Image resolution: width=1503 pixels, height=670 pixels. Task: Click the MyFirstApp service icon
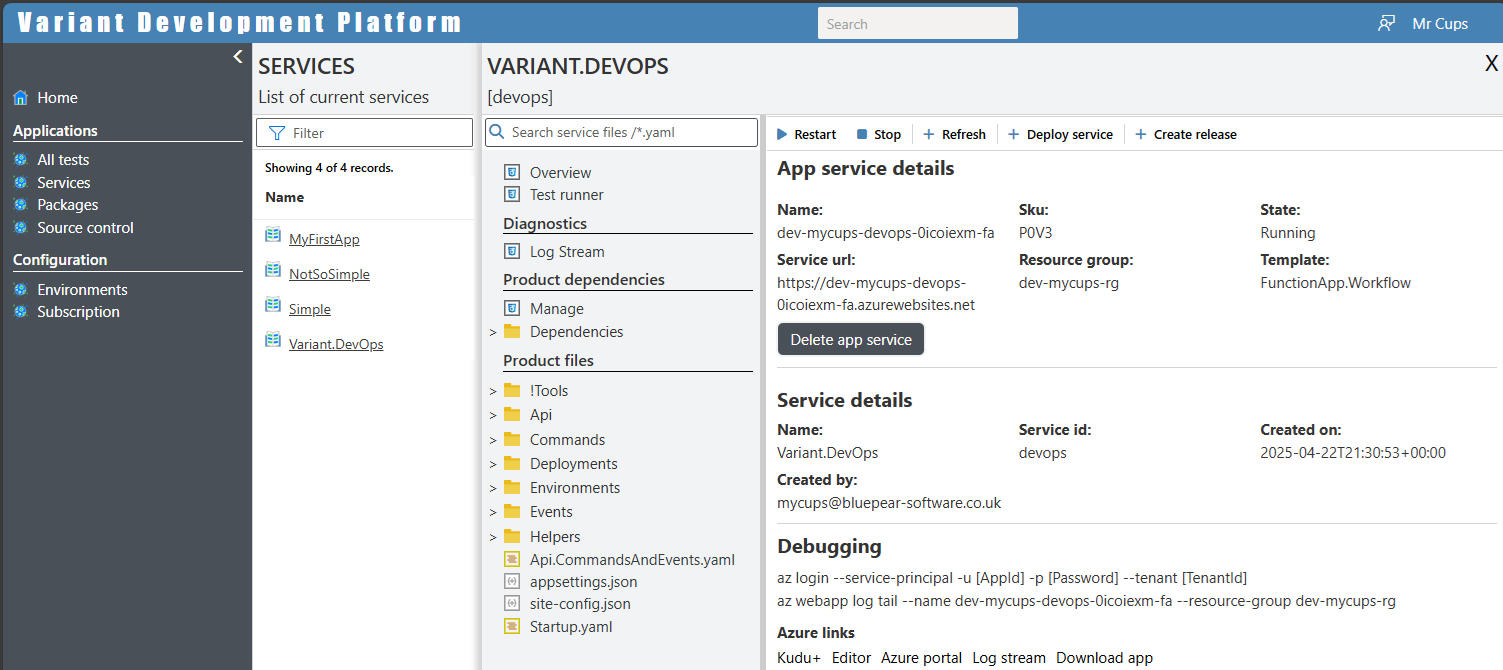[273, 236]
